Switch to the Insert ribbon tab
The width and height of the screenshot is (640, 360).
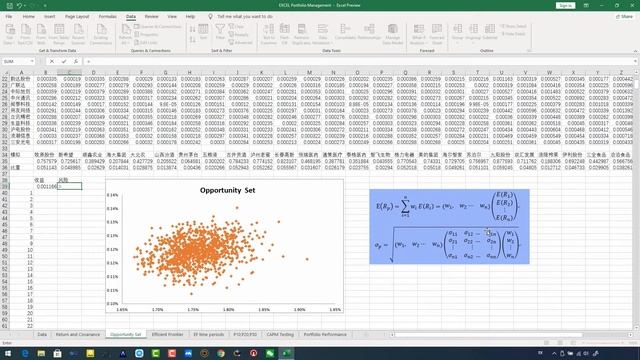[x=49, y=17]
